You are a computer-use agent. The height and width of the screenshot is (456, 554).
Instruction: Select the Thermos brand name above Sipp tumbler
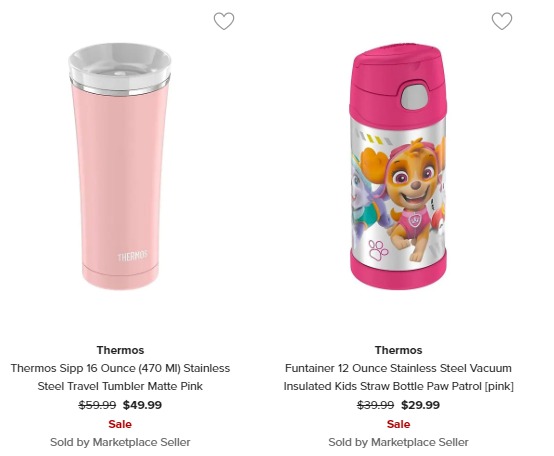coord(120,350)
